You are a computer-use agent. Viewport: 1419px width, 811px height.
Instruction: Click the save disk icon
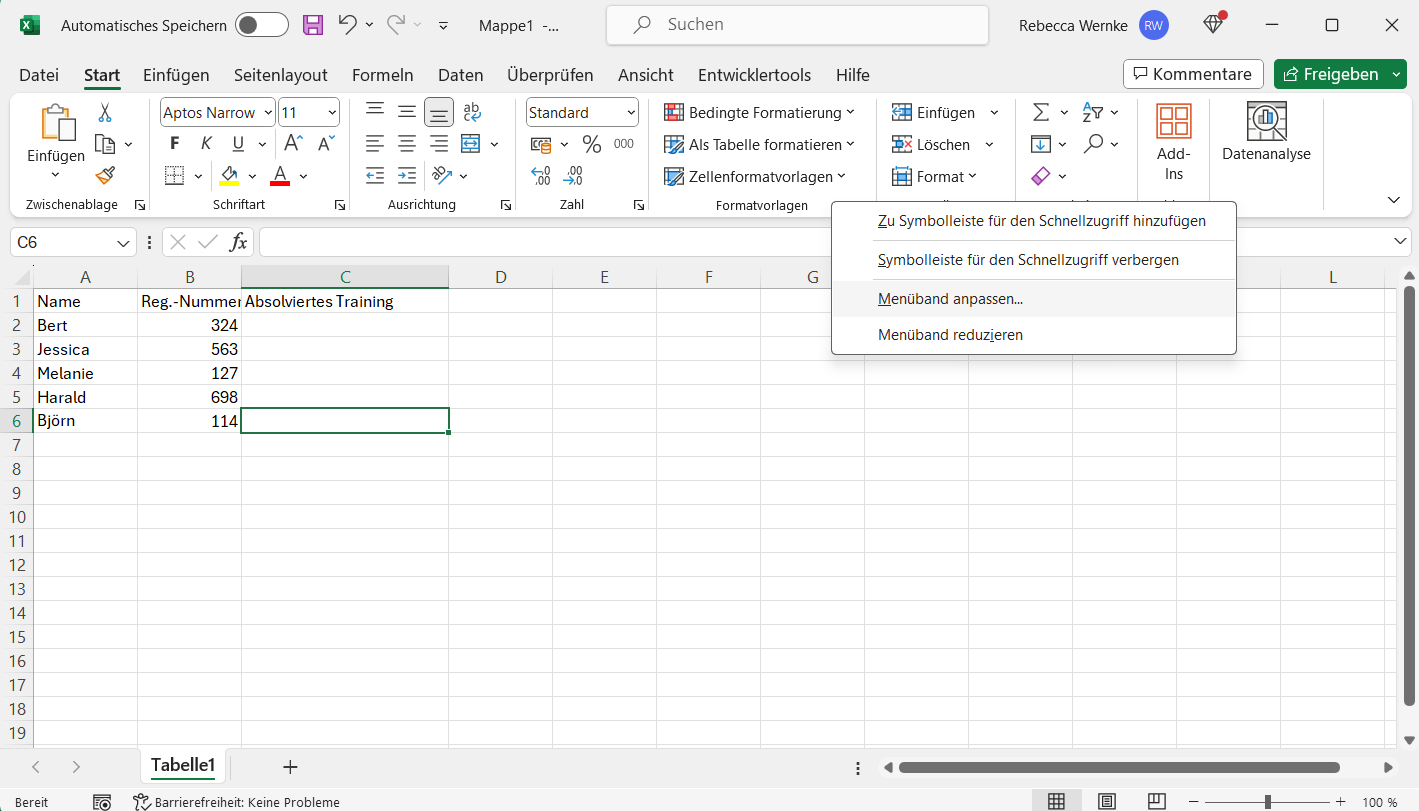313,25
